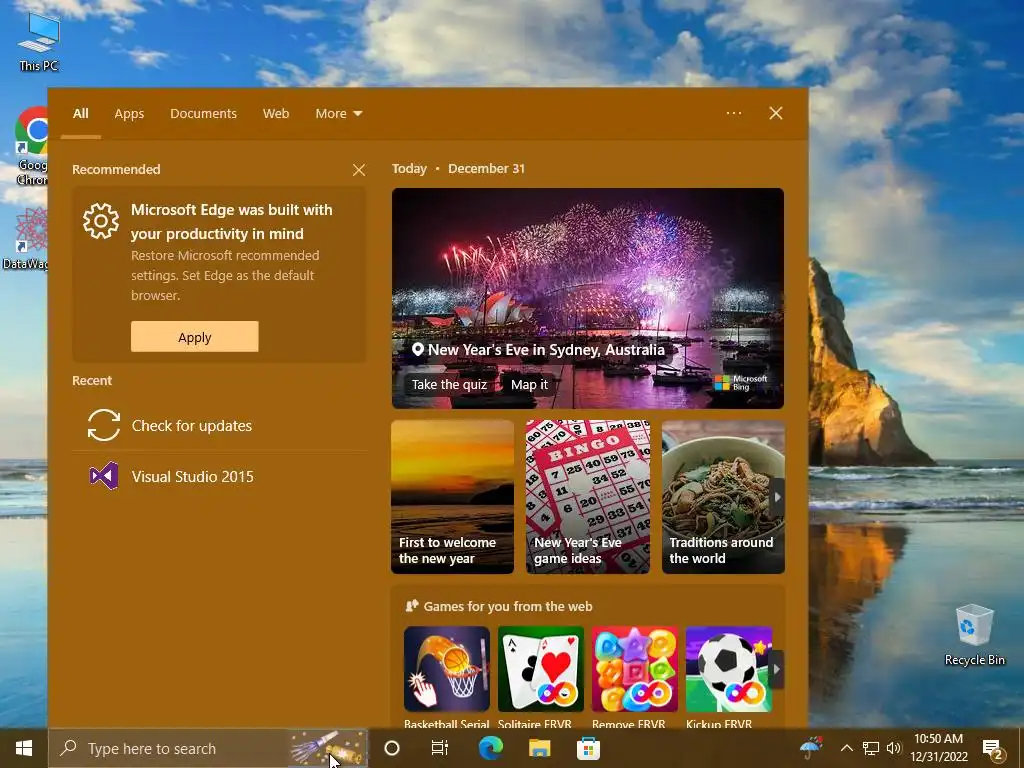Click the Cortana circle icon on taskbar
This screenshot has height=768, width=1024.
pos(392,748)
